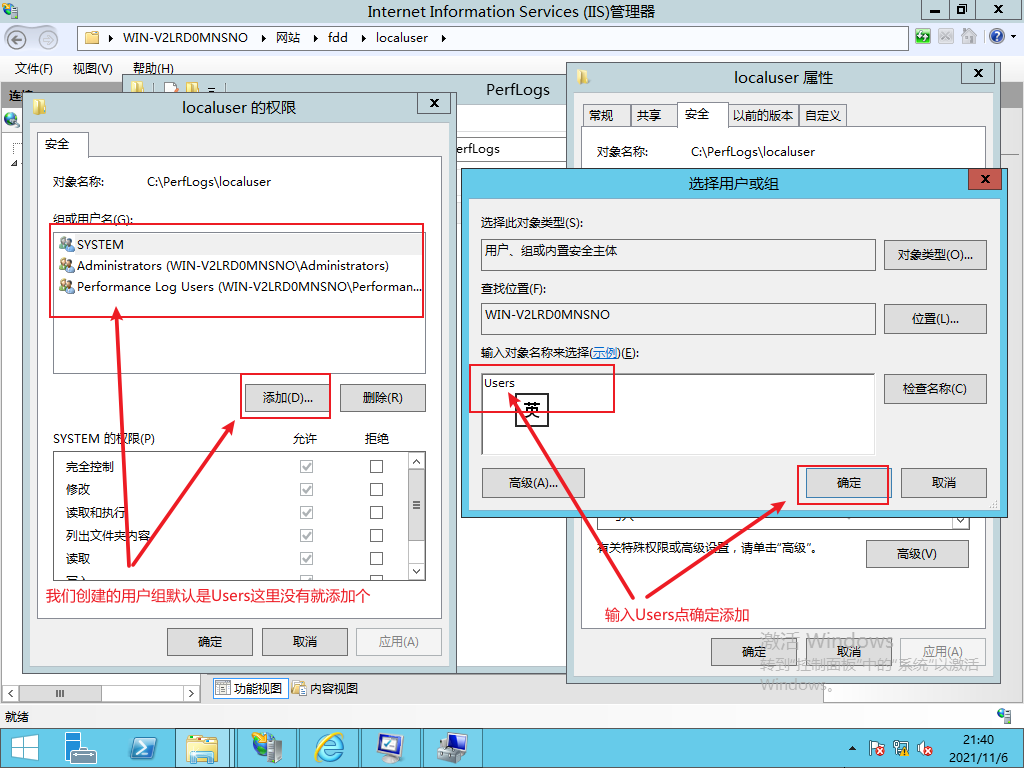Click the home icon in IIS toolbar

pos(968,36)
